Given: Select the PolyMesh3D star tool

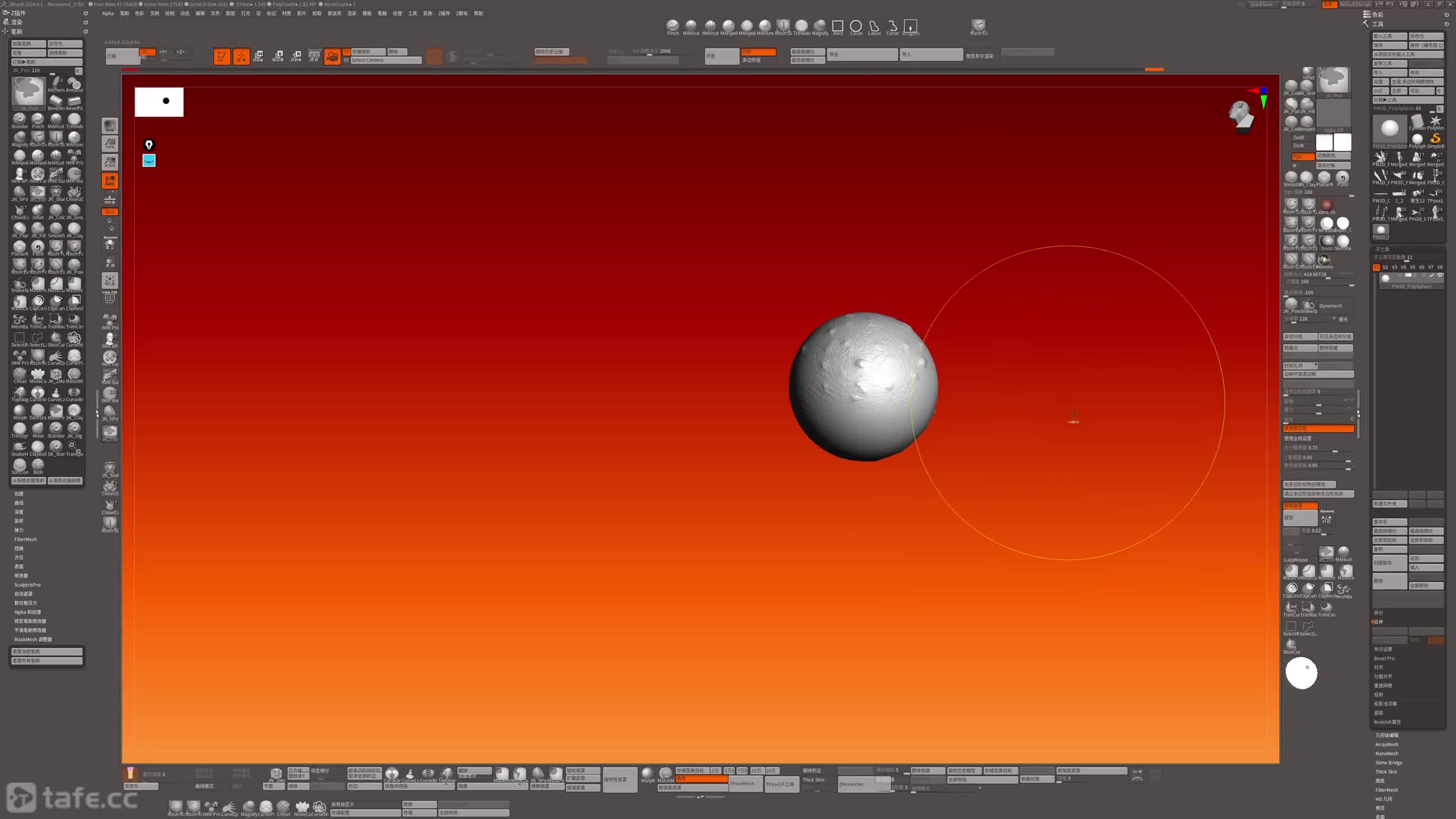Looking at the screenshot, I should coord(1435,122).
